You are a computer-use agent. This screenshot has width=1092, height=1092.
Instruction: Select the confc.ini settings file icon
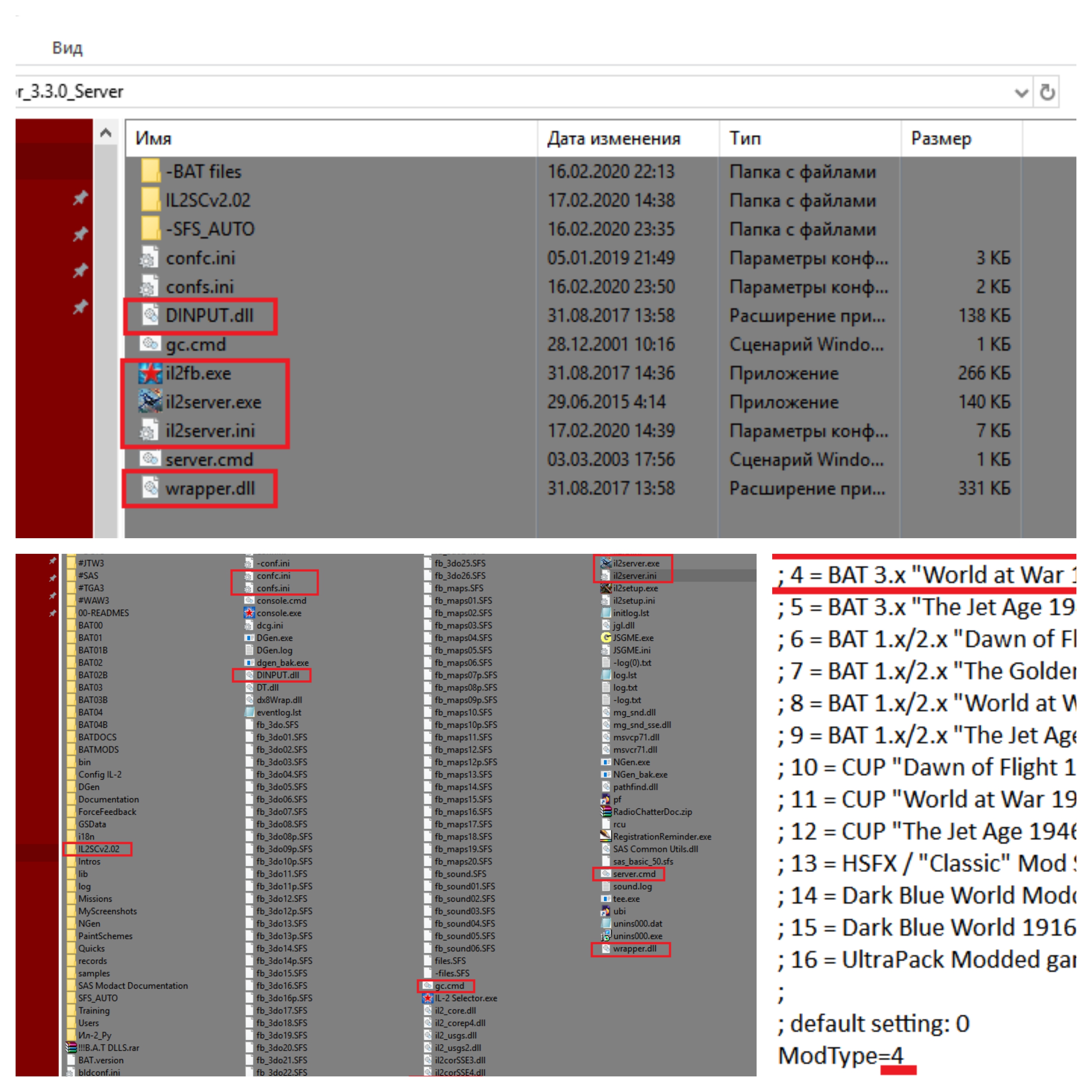pos(149,258)
